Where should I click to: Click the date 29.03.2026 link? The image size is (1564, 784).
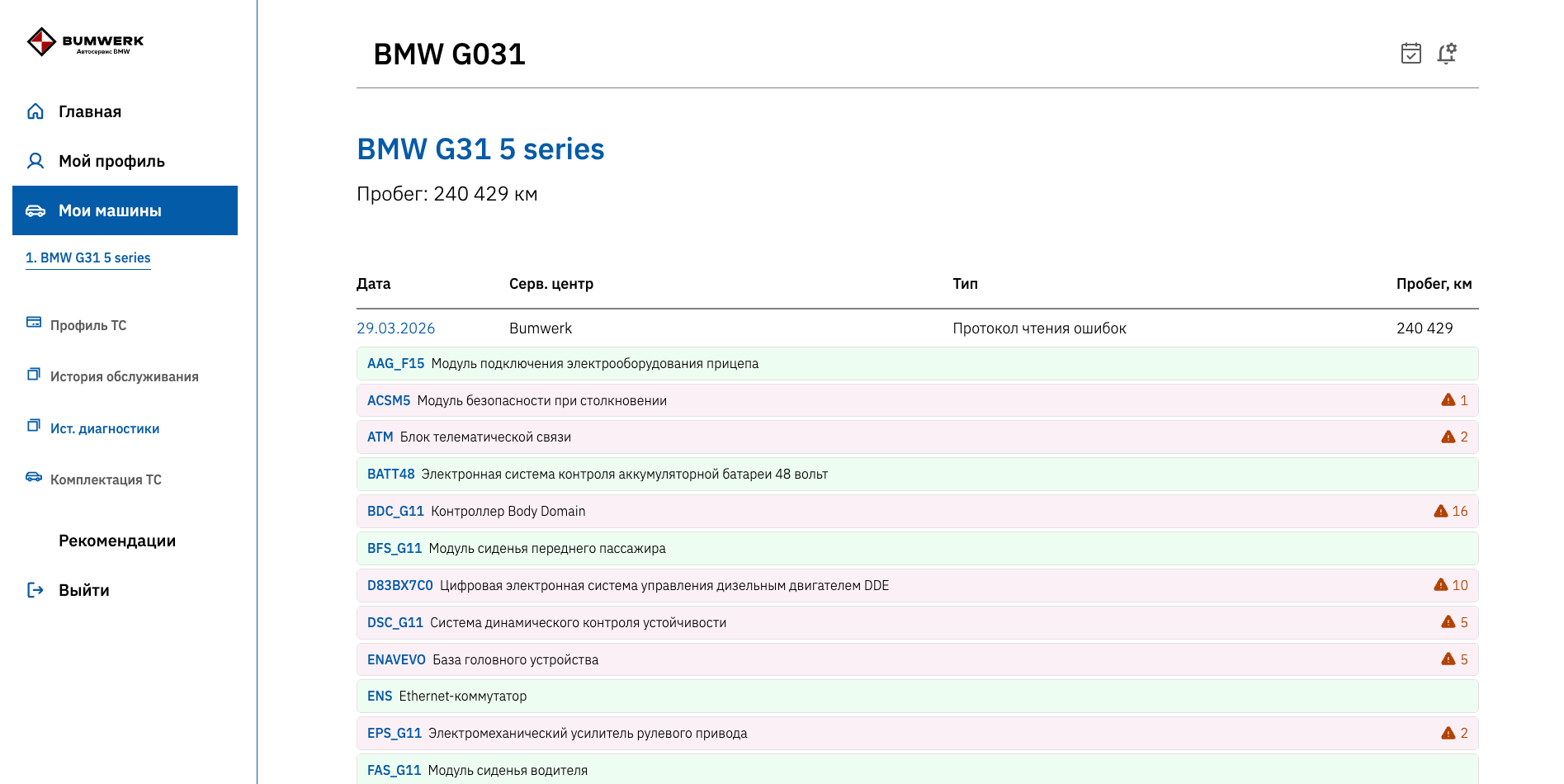click(x=395, y=328)
